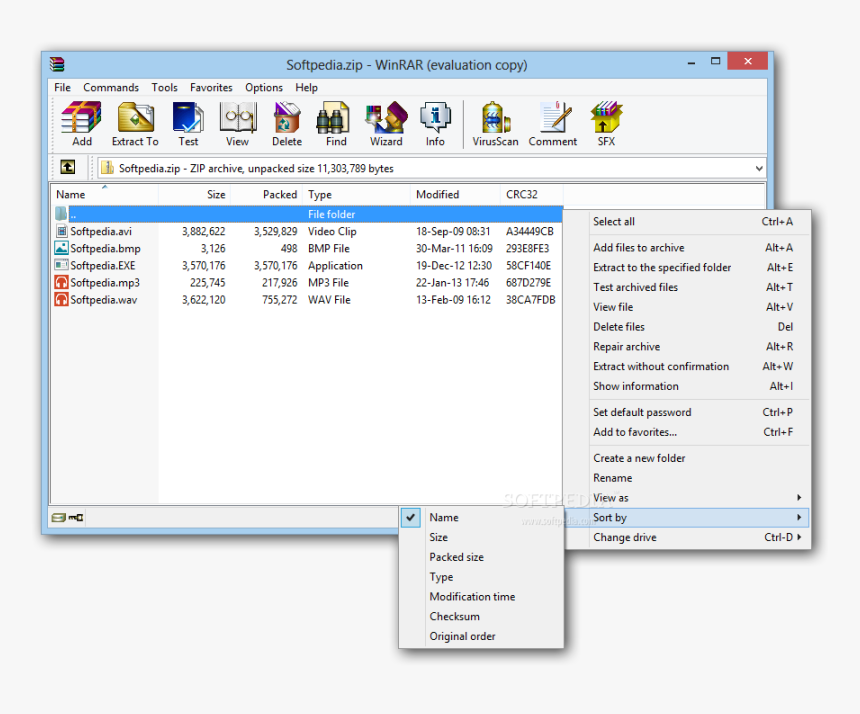Select Modification time sorting option

(472, 596)
